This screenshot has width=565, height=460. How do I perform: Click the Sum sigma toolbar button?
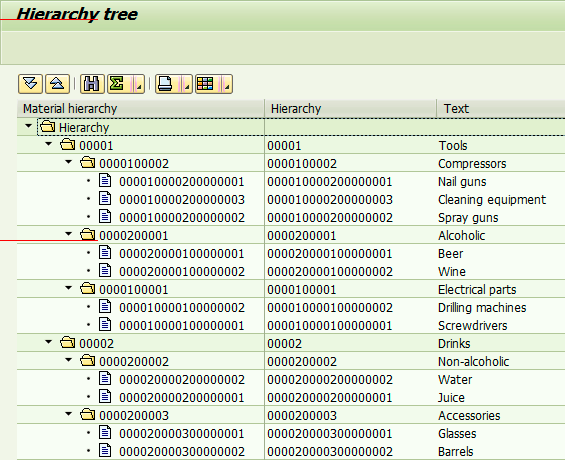[117, 84]
